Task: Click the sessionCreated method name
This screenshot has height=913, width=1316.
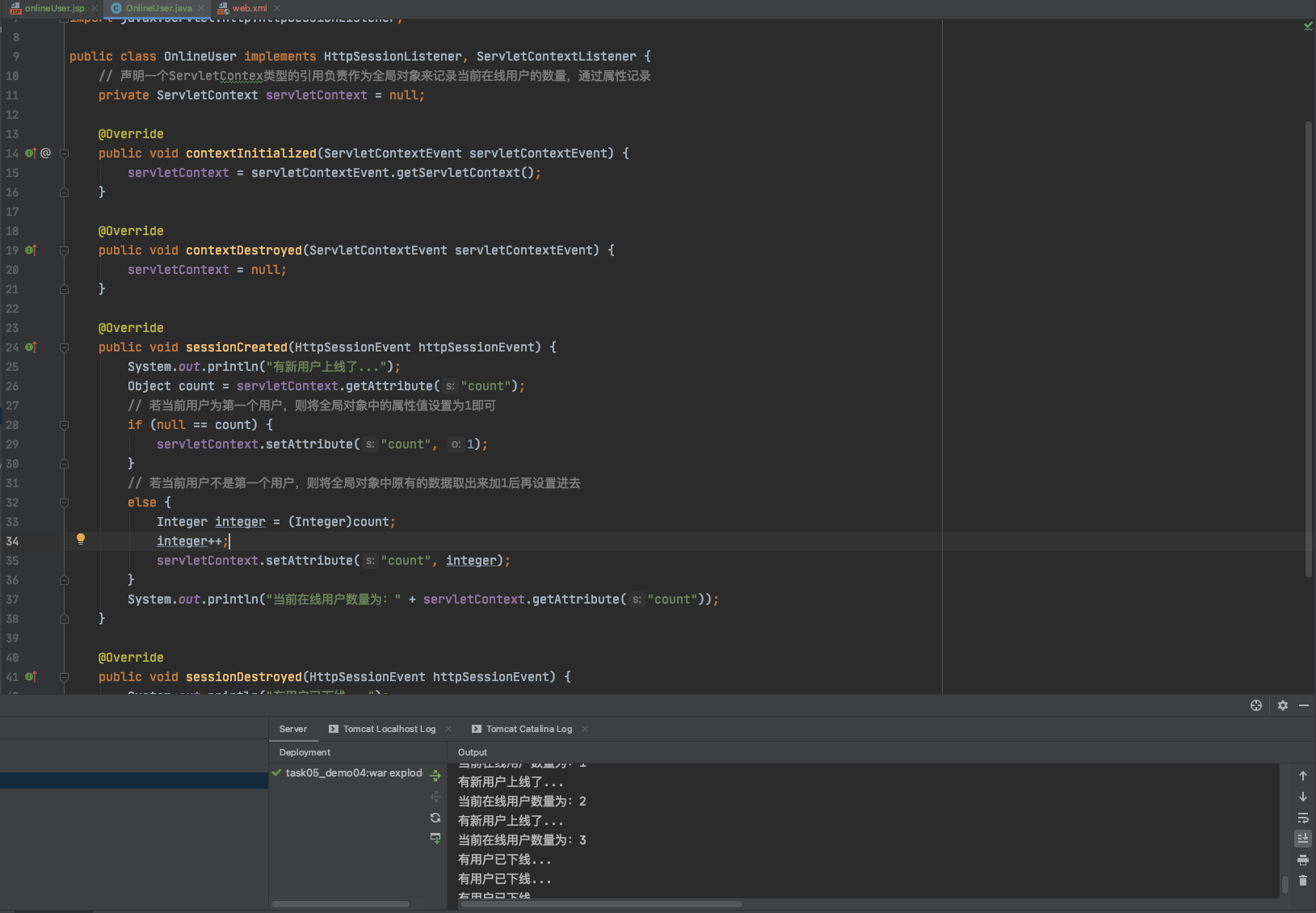Action: pos(237,347)
